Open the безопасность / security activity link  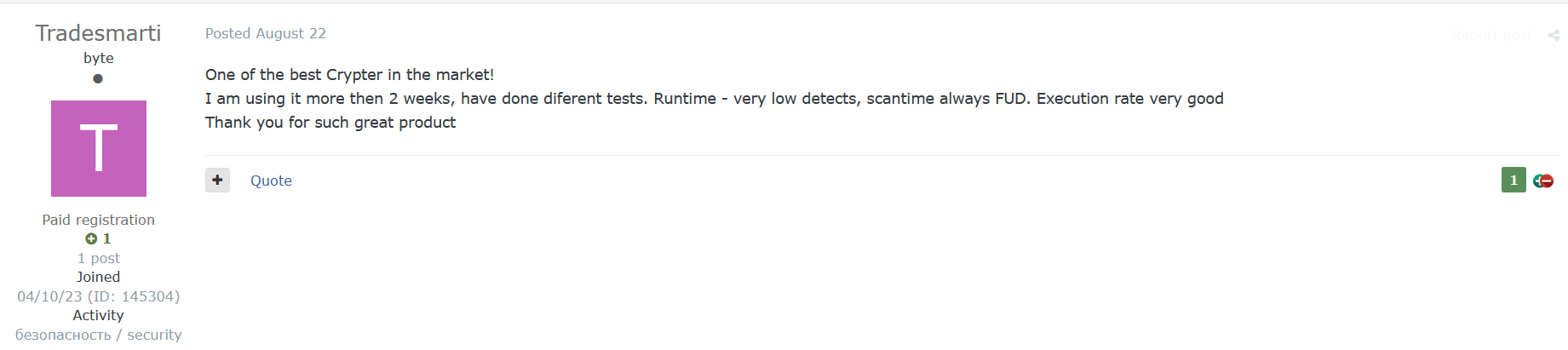click(98, 335)
